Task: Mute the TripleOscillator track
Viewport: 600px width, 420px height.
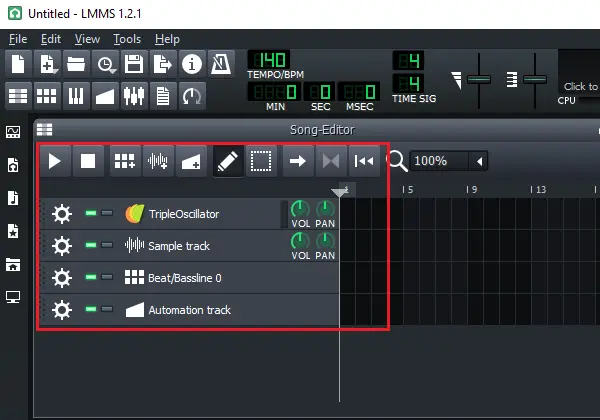Action: [x=91, y=213]
